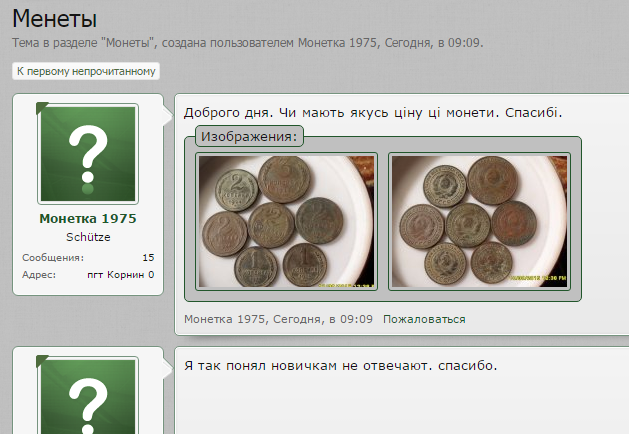Click the first poster's question-mark avatar
The width and height of the screenshot is (629, 434).
tap(87, 153)
